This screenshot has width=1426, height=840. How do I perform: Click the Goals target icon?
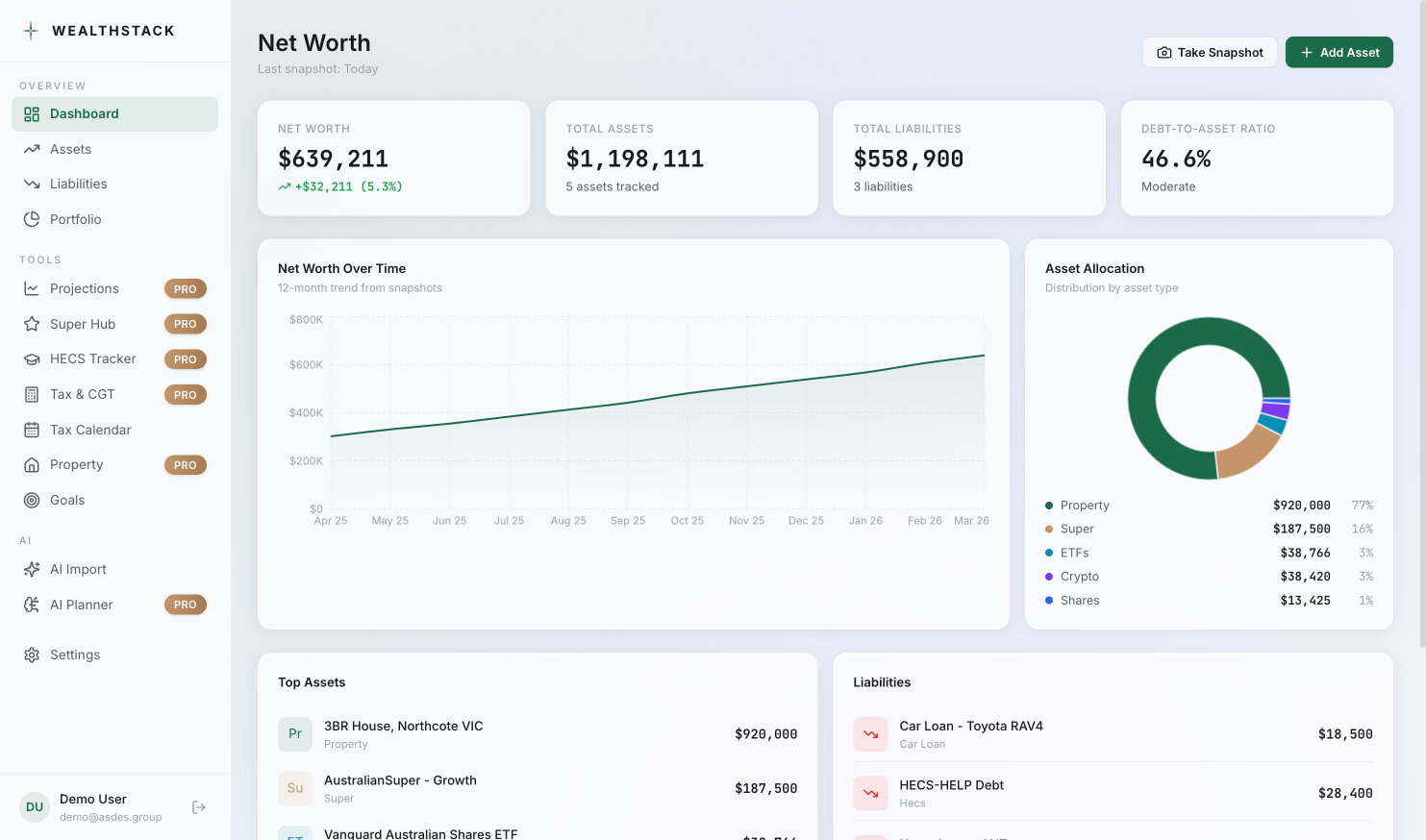pos(32,500)
